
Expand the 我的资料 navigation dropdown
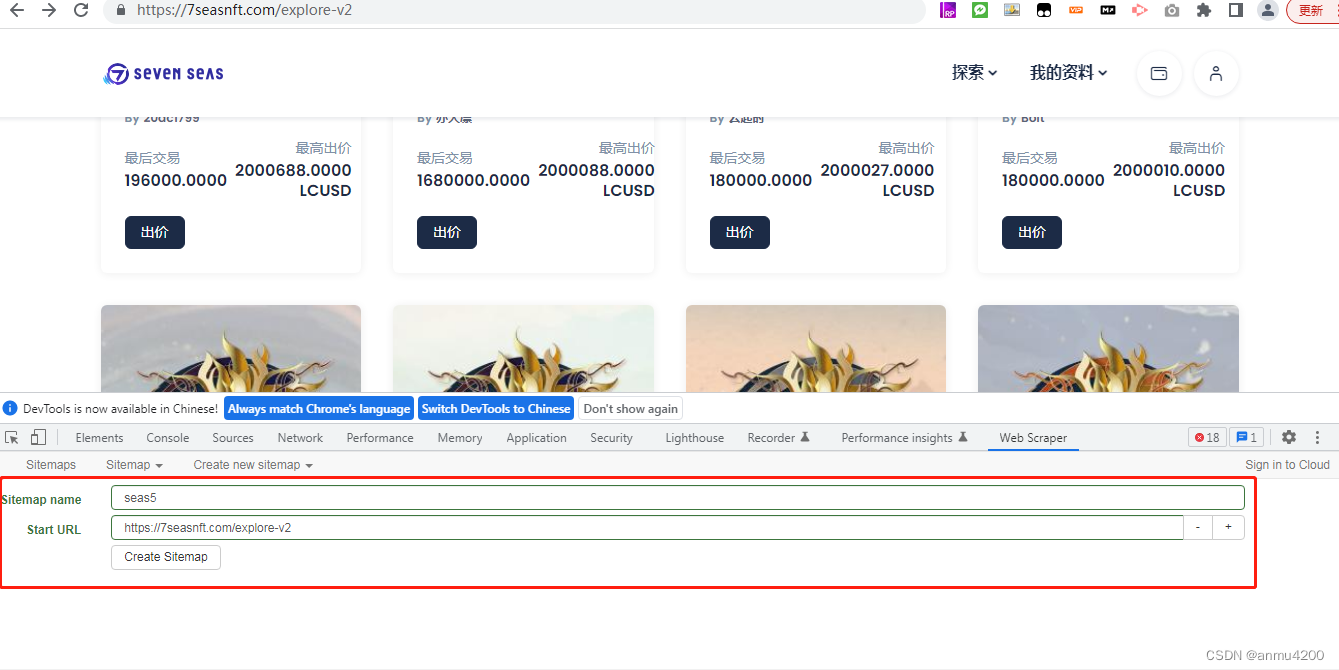tap(1069, 73)
